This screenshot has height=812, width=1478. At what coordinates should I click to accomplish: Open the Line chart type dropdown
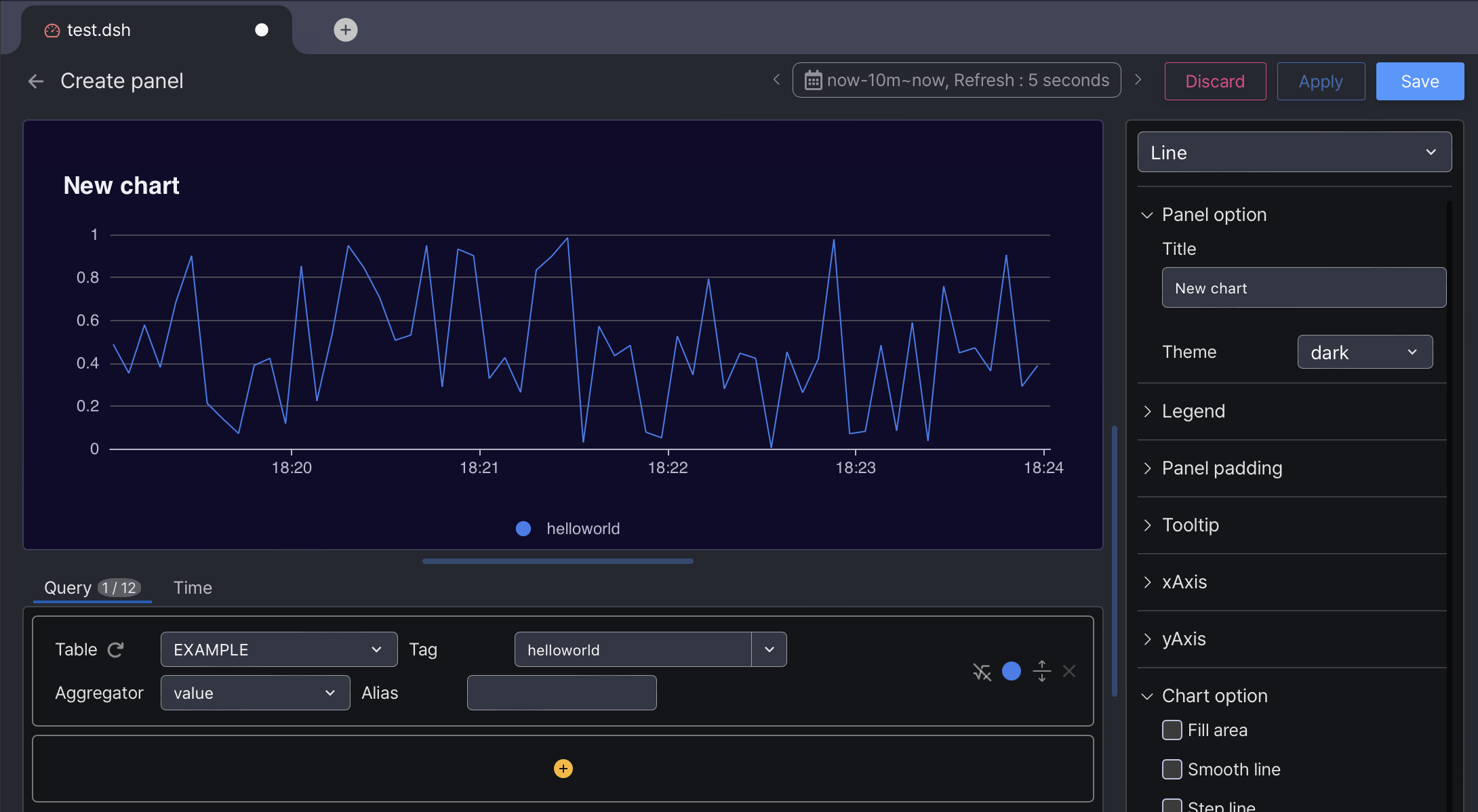click(1294, 153)
